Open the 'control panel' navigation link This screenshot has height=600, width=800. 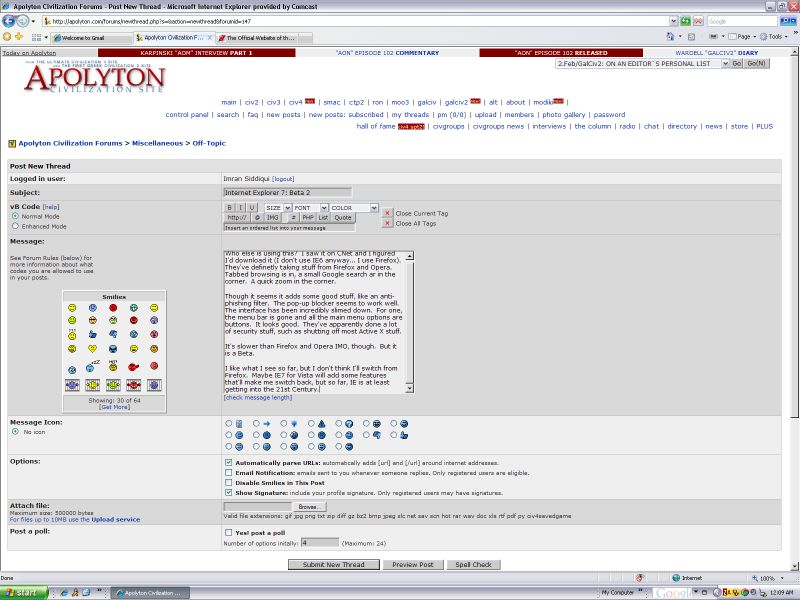click(x=187, y=115)
